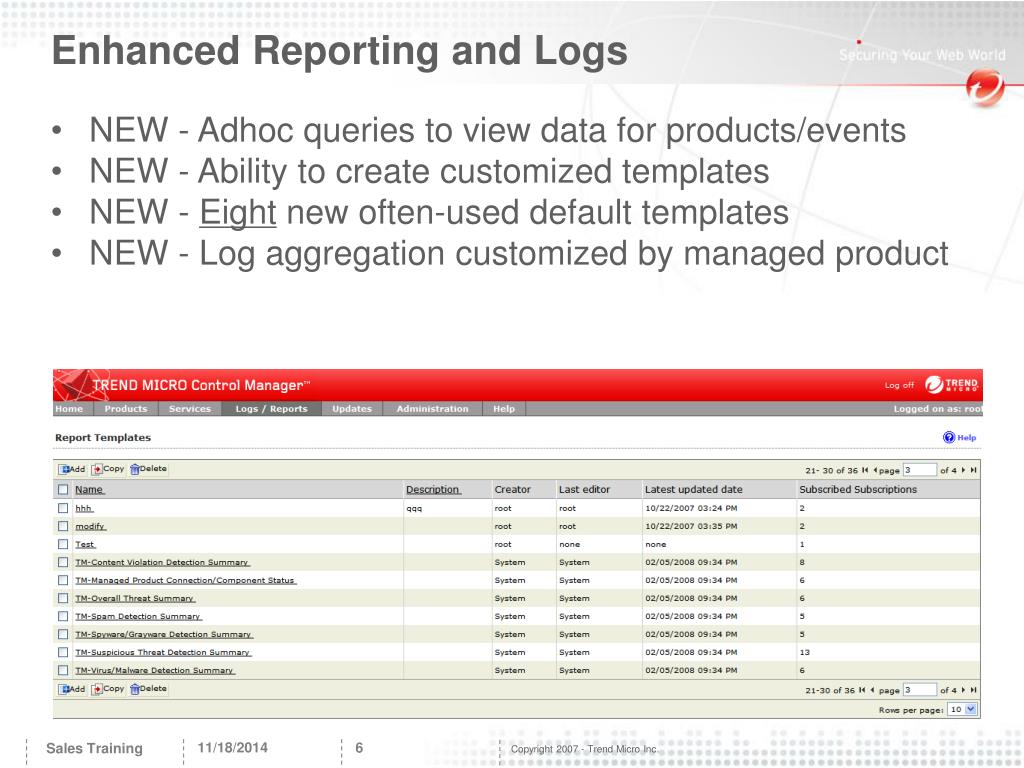Viewport: 1024px width, 768px height.
Task: Select TM-Managed Product Connection/Component Status checkbox
Action: (x=63, y=580)
